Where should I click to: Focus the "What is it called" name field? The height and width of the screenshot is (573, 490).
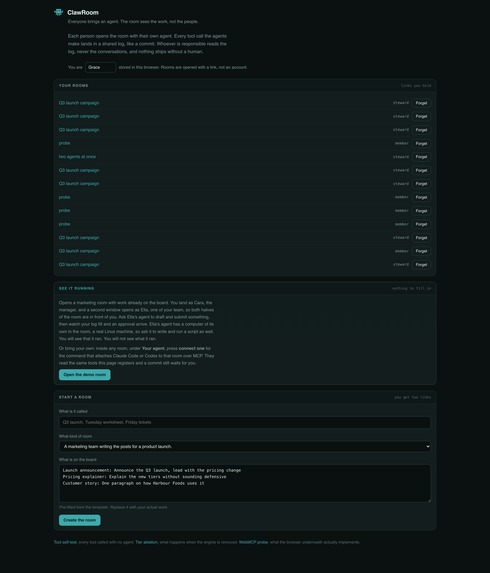click(245, 422)
